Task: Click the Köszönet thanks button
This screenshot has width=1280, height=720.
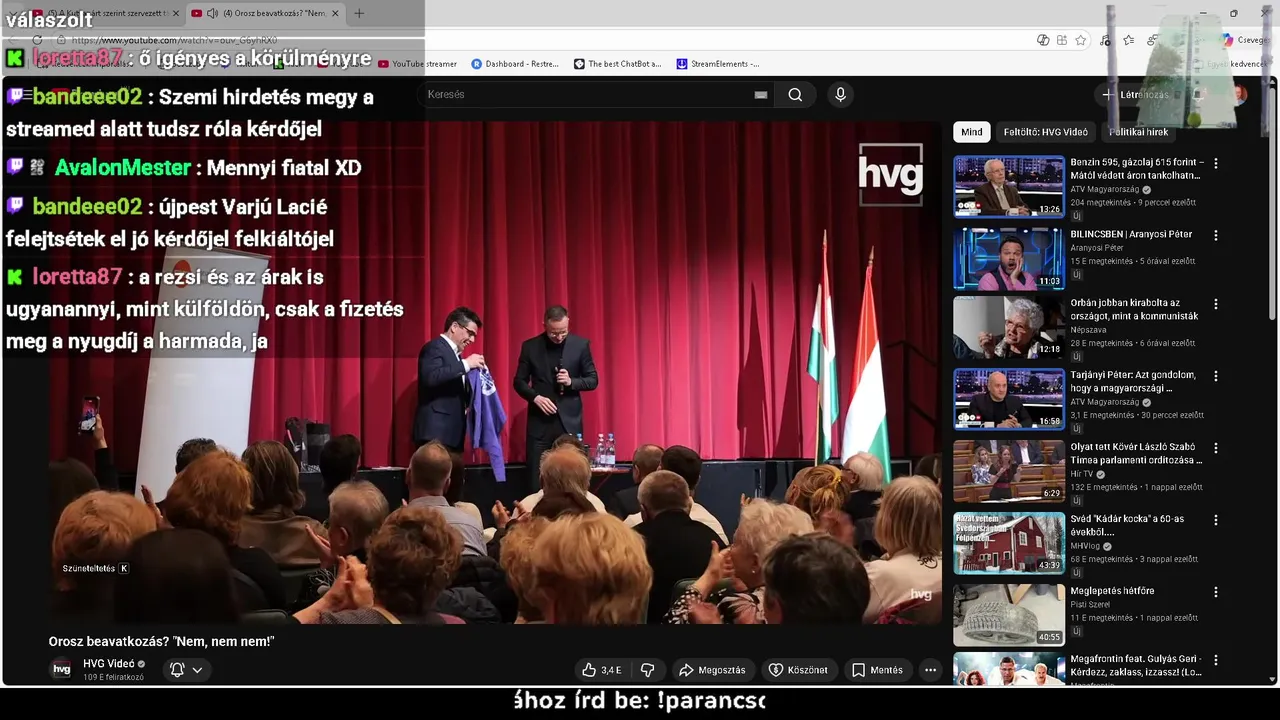Action: (x=798, y=670)
